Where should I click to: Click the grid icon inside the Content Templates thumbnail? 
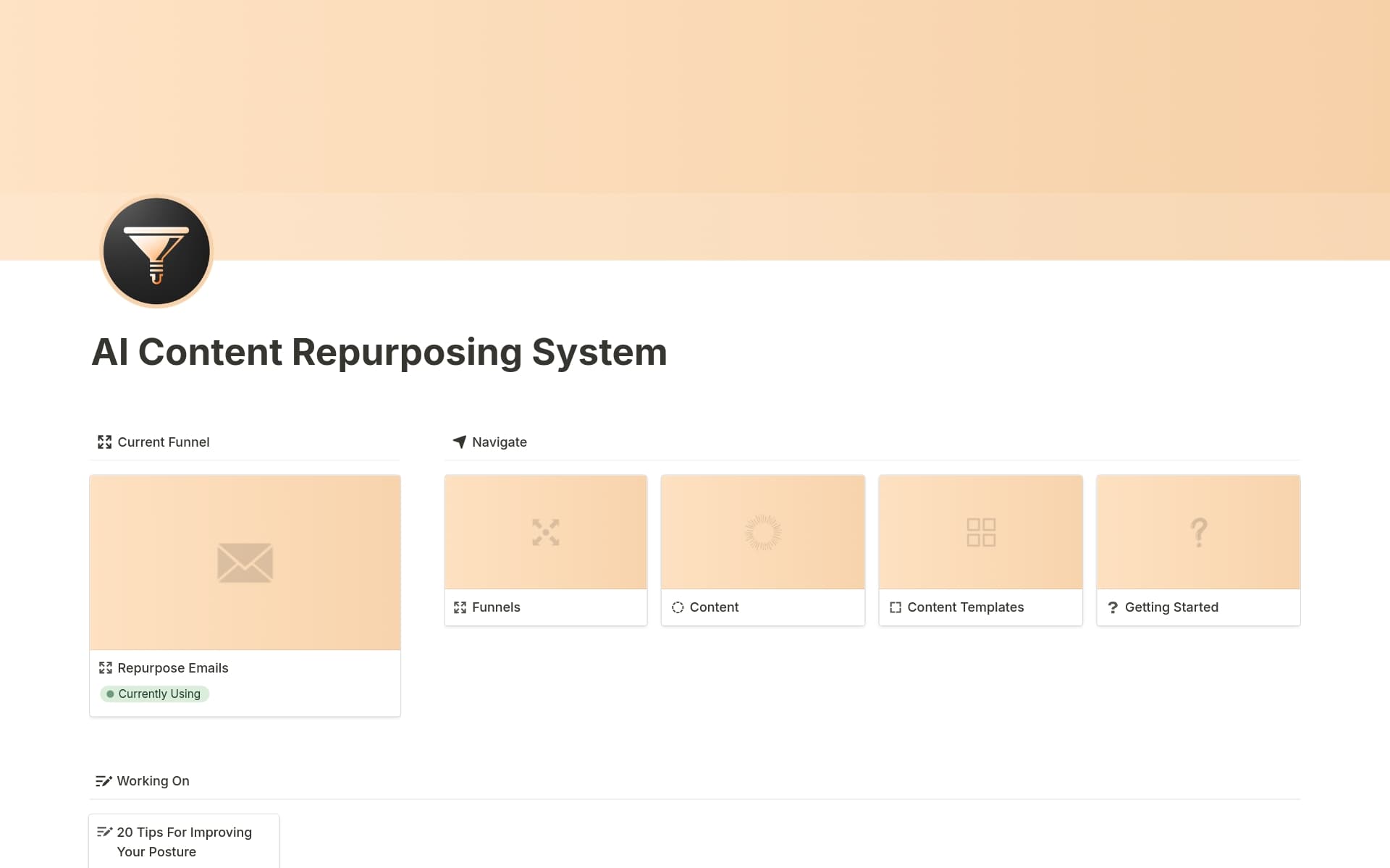[x=980, y=532]
